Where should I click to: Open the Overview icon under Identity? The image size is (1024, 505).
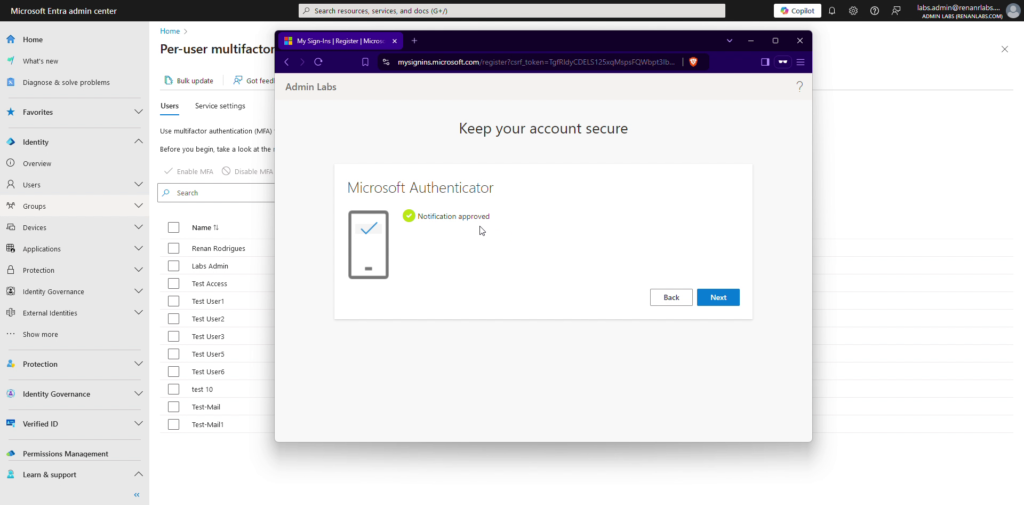10,163
